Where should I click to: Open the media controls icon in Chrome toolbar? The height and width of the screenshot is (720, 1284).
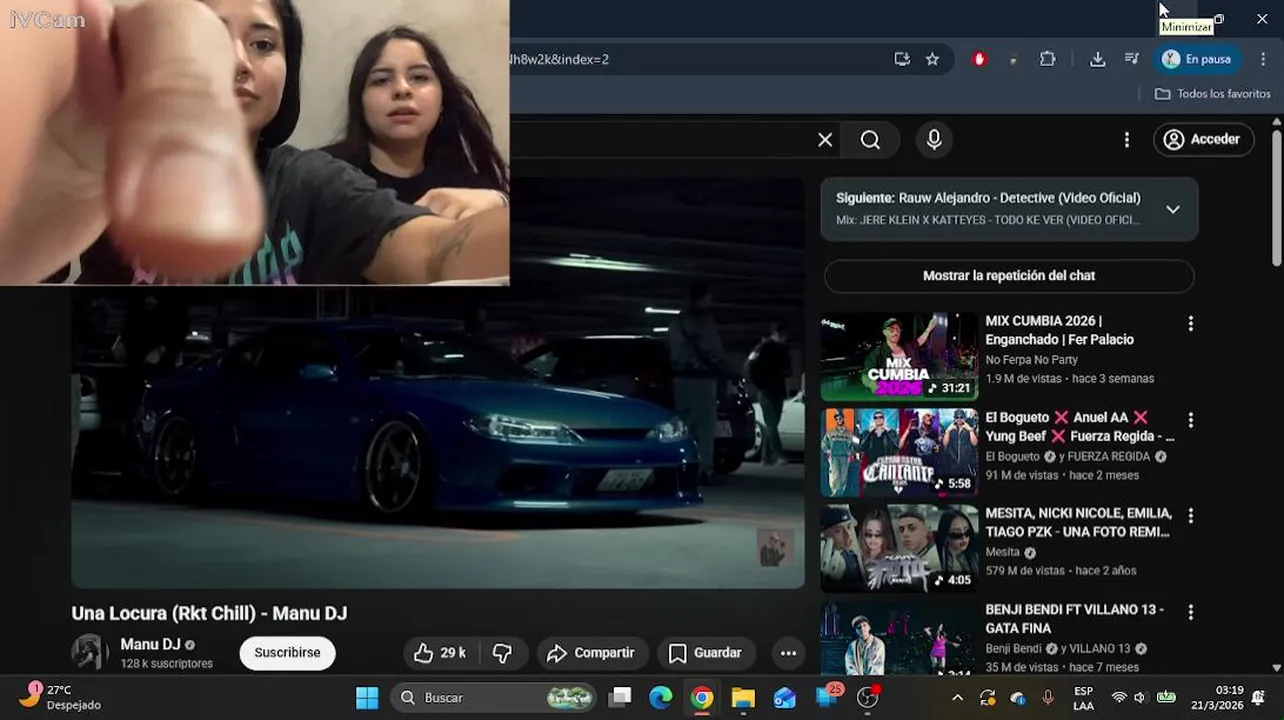coord(1131,59)
